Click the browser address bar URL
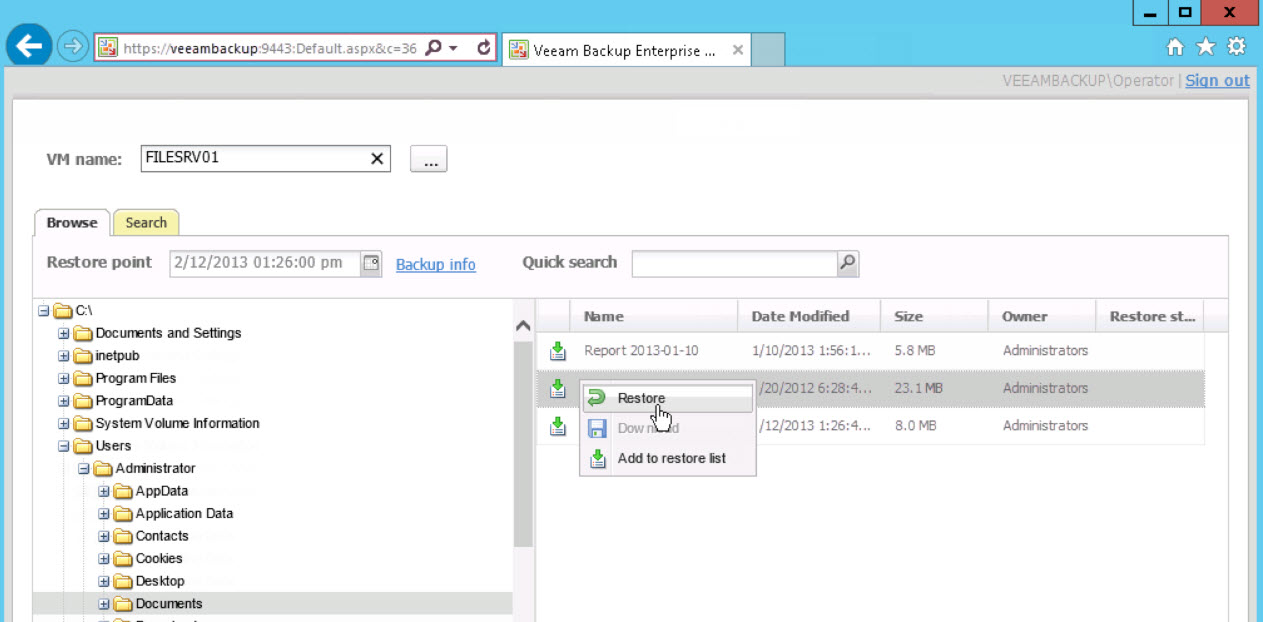1263x622 pixels. point(270,48)
